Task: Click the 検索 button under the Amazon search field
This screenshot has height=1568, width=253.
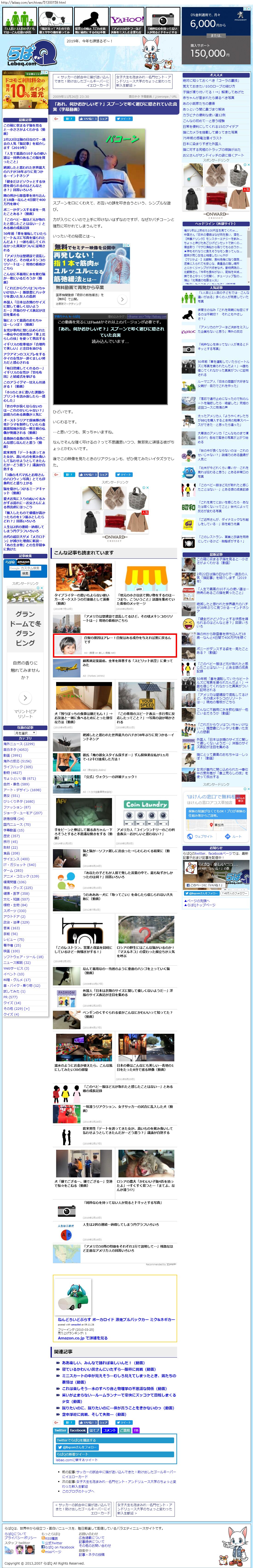Action: point(25,573)
